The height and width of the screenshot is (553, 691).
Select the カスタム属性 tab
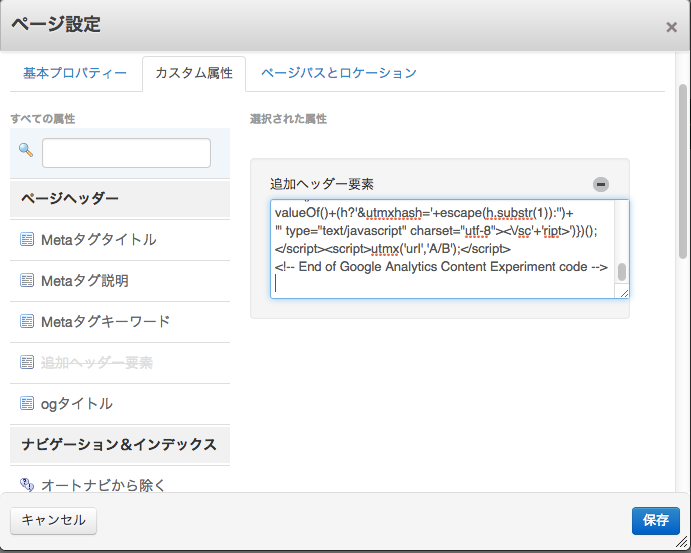pyautogui.click(x=194, y=73)
